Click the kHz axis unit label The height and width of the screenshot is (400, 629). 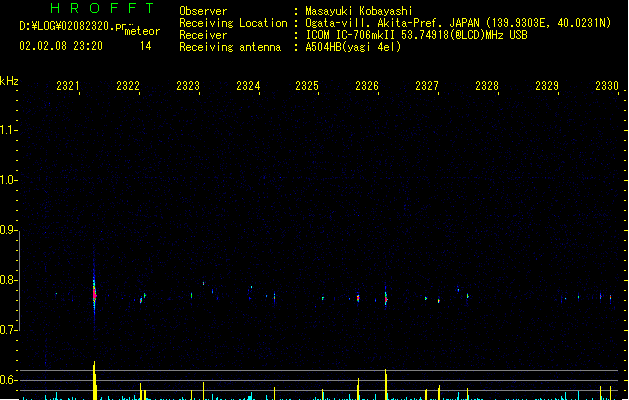[x=9, y=81]
